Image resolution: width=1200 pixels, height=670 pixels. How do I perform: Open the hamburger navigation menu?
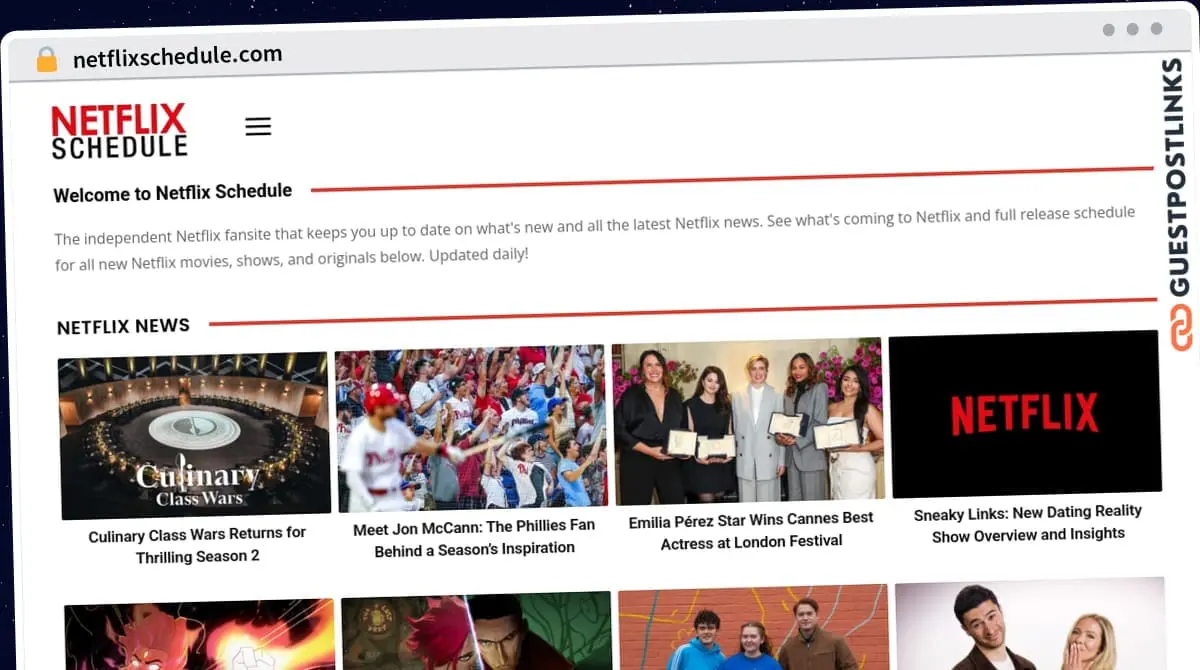click(x=258, y=126)
